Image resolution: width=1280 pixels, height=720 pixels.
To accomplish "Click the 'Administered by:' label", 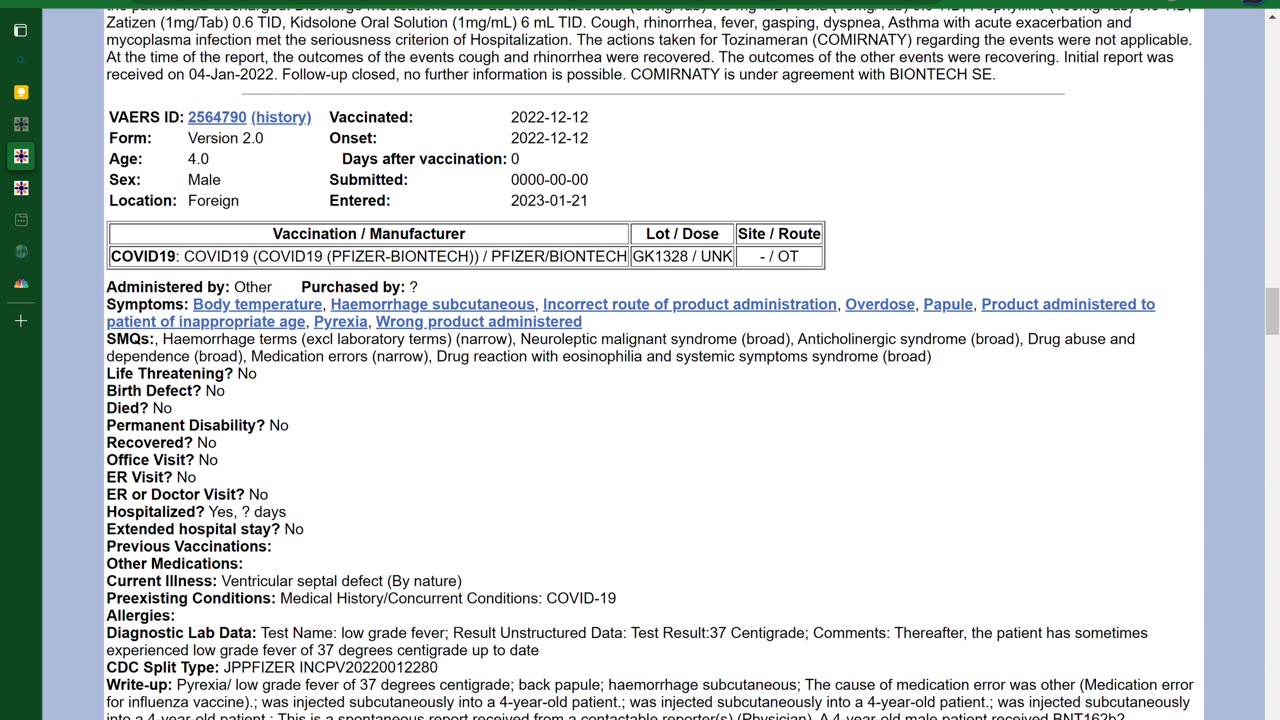I will [x=168, y=287].
